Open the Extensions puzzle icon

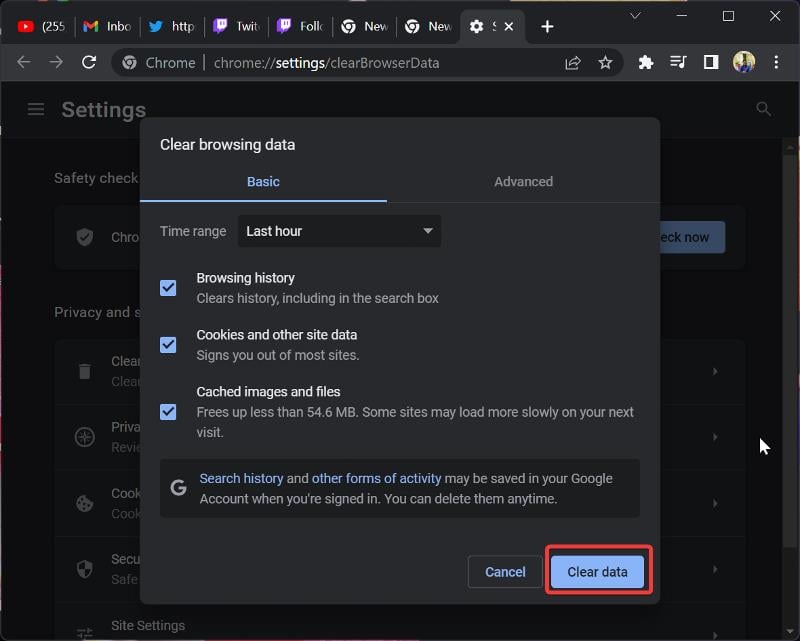point(646,62)
